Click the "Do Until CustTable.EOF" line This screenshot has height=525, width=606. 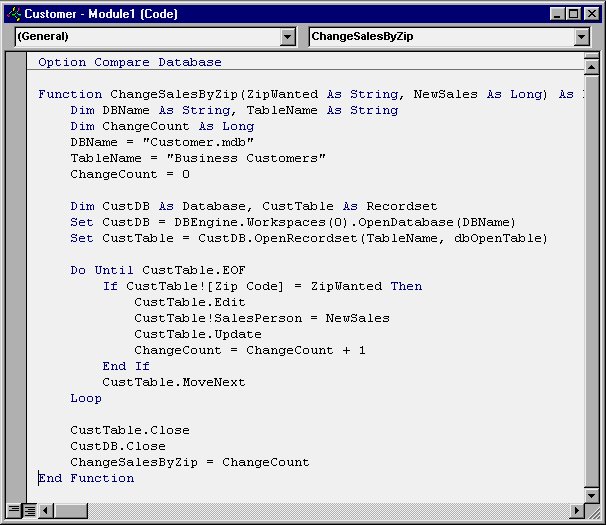click(157, 270)
